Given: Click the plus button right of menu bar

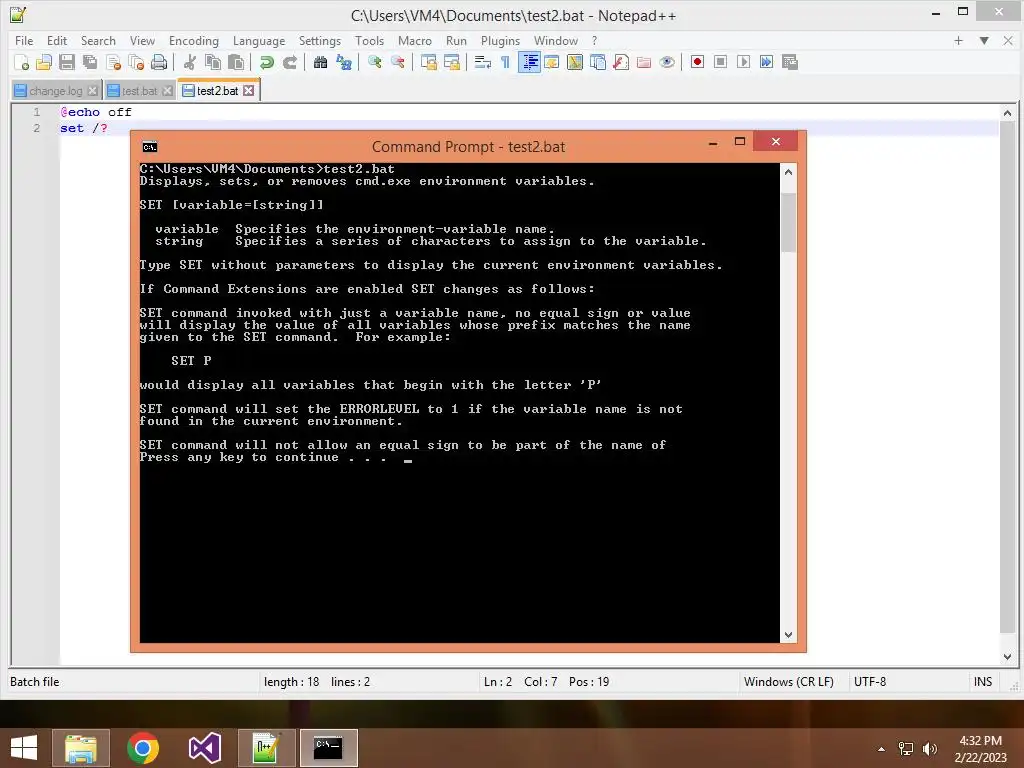Looking at the screenshot, I should (x=958, y=40).
